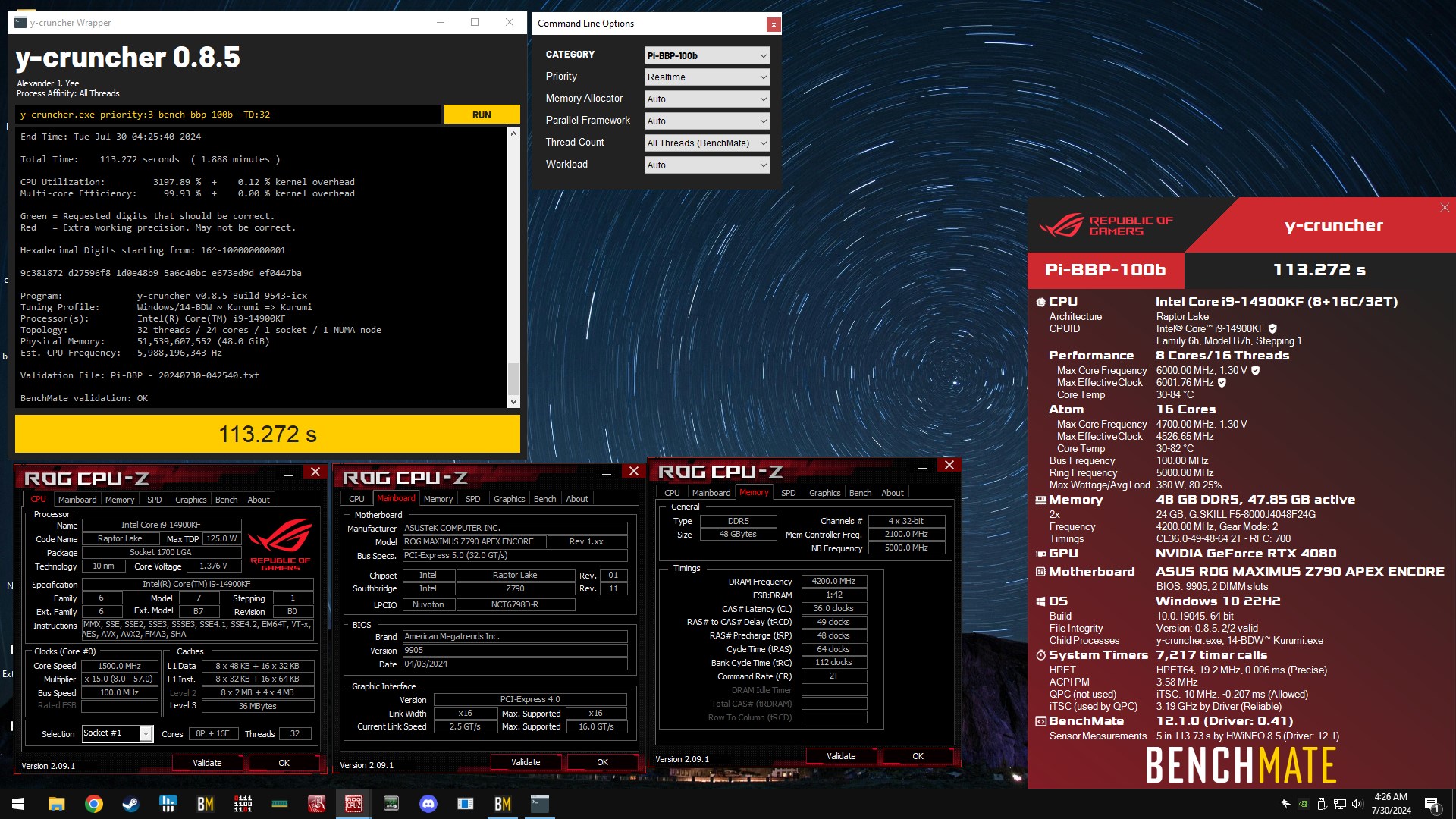Open File Explorer from the taskbar

(56, 804)
